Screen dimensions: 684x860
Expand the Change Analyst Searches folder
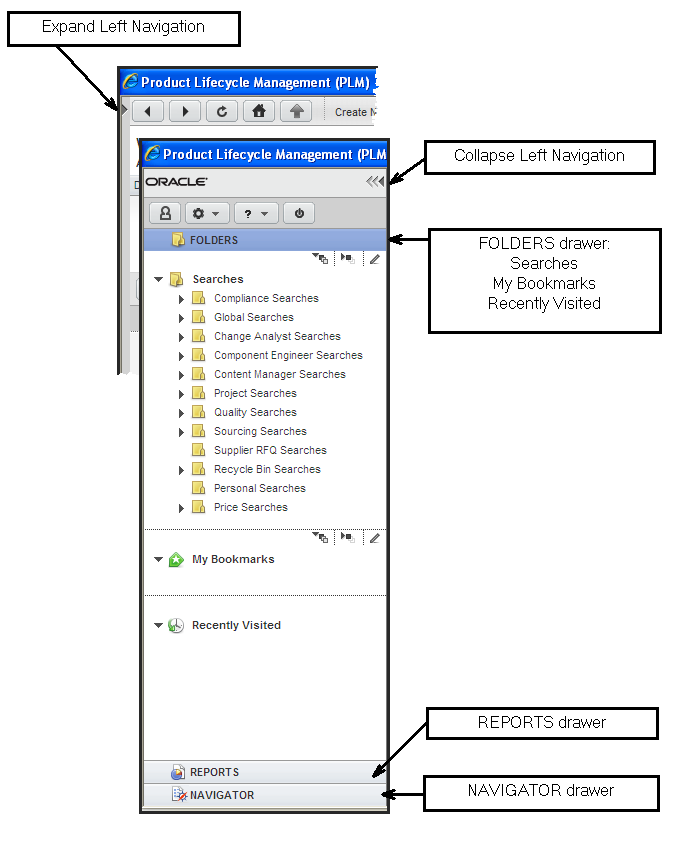tap(182, 337)
